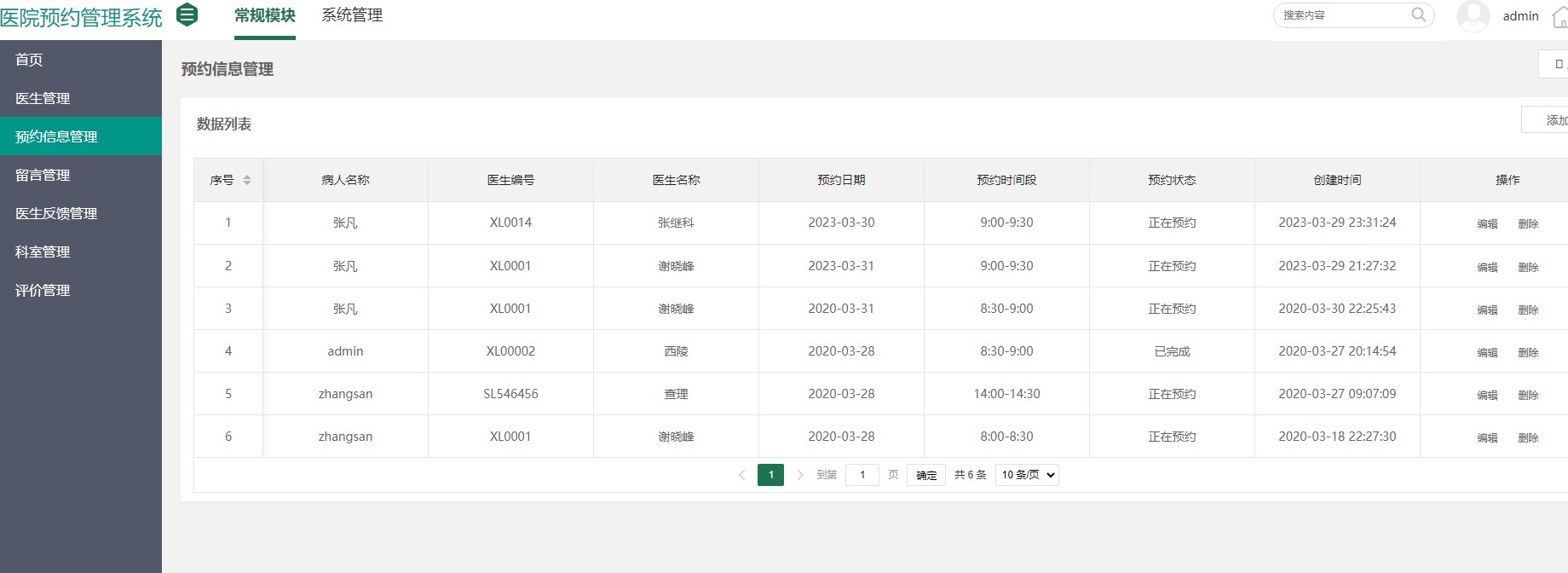
Task: Click the SL546456 doctor number cell
Action: coord(510,394)
